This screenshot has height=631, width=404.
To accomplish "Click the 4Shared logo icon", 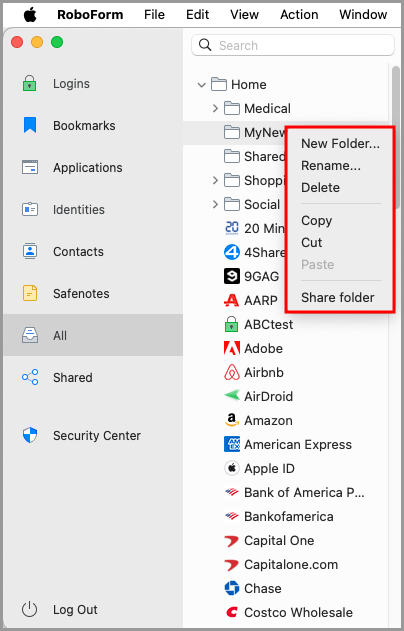I will click(232, 252).
